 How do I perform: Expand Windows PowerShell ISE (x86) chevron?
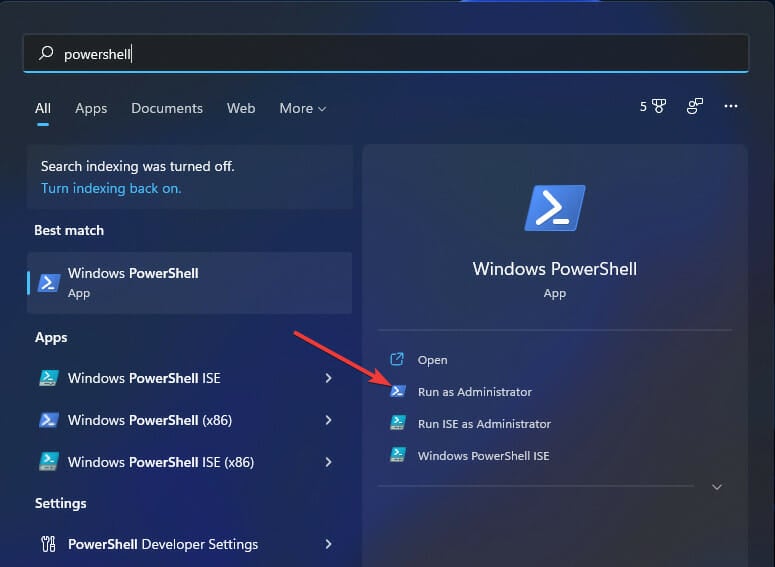coord(328,462)
